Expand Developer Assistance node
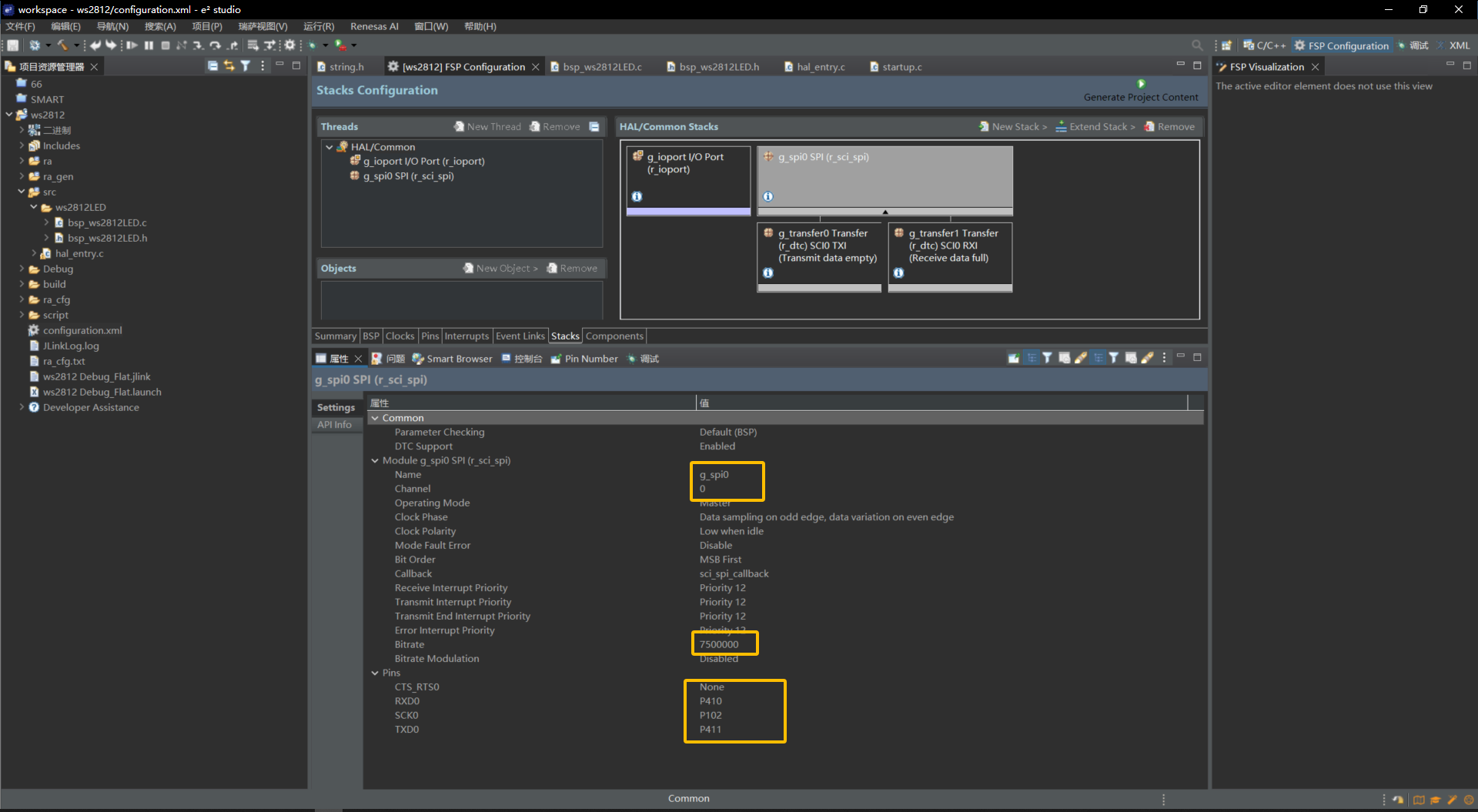 (x=22, y=407)
